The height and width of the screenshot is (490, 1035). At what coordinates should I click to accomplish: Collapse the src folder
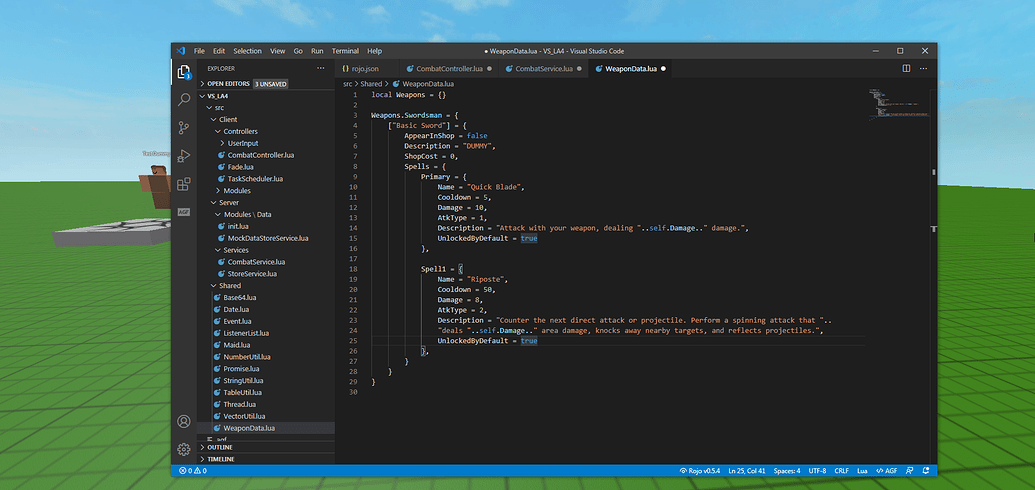coord(266,108)
